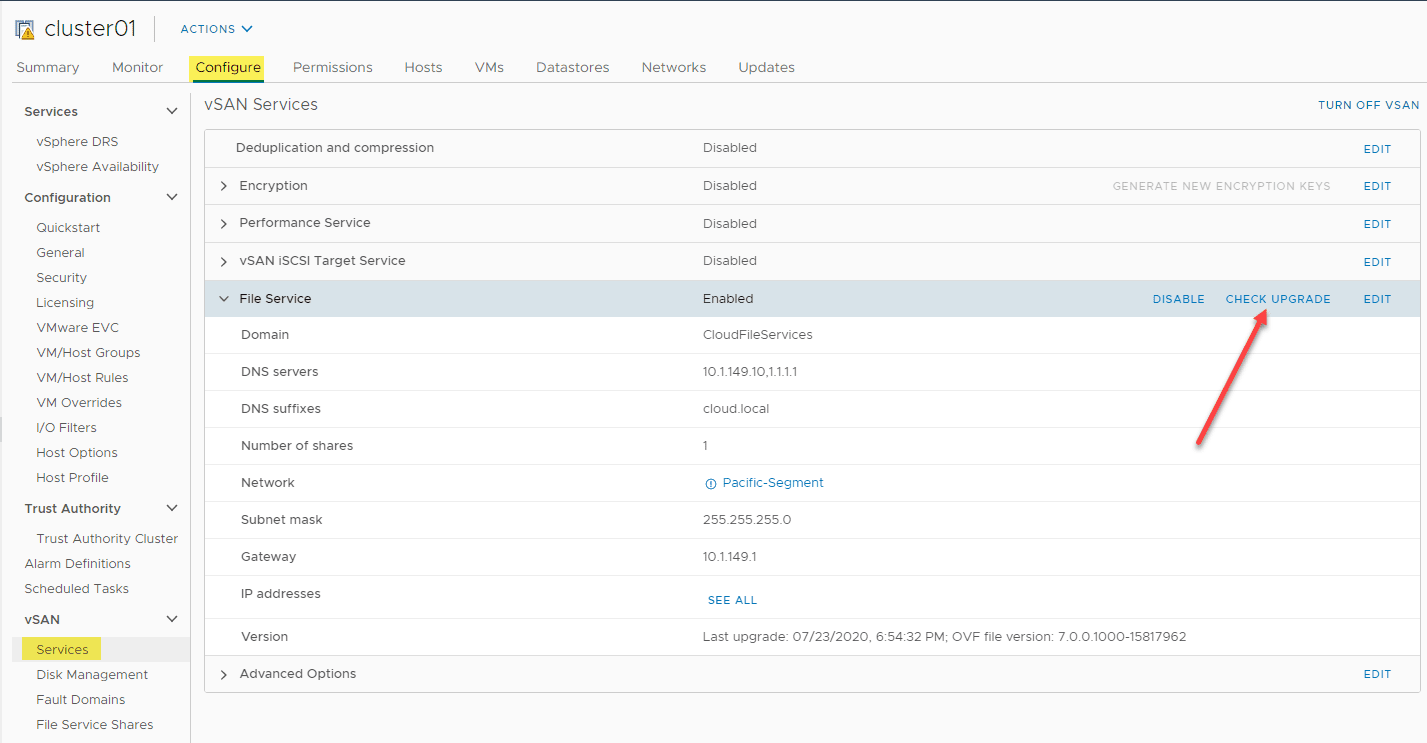The image size is (1427, 743).
Task: Expand the Encryption section
Action: click(223, 185)
